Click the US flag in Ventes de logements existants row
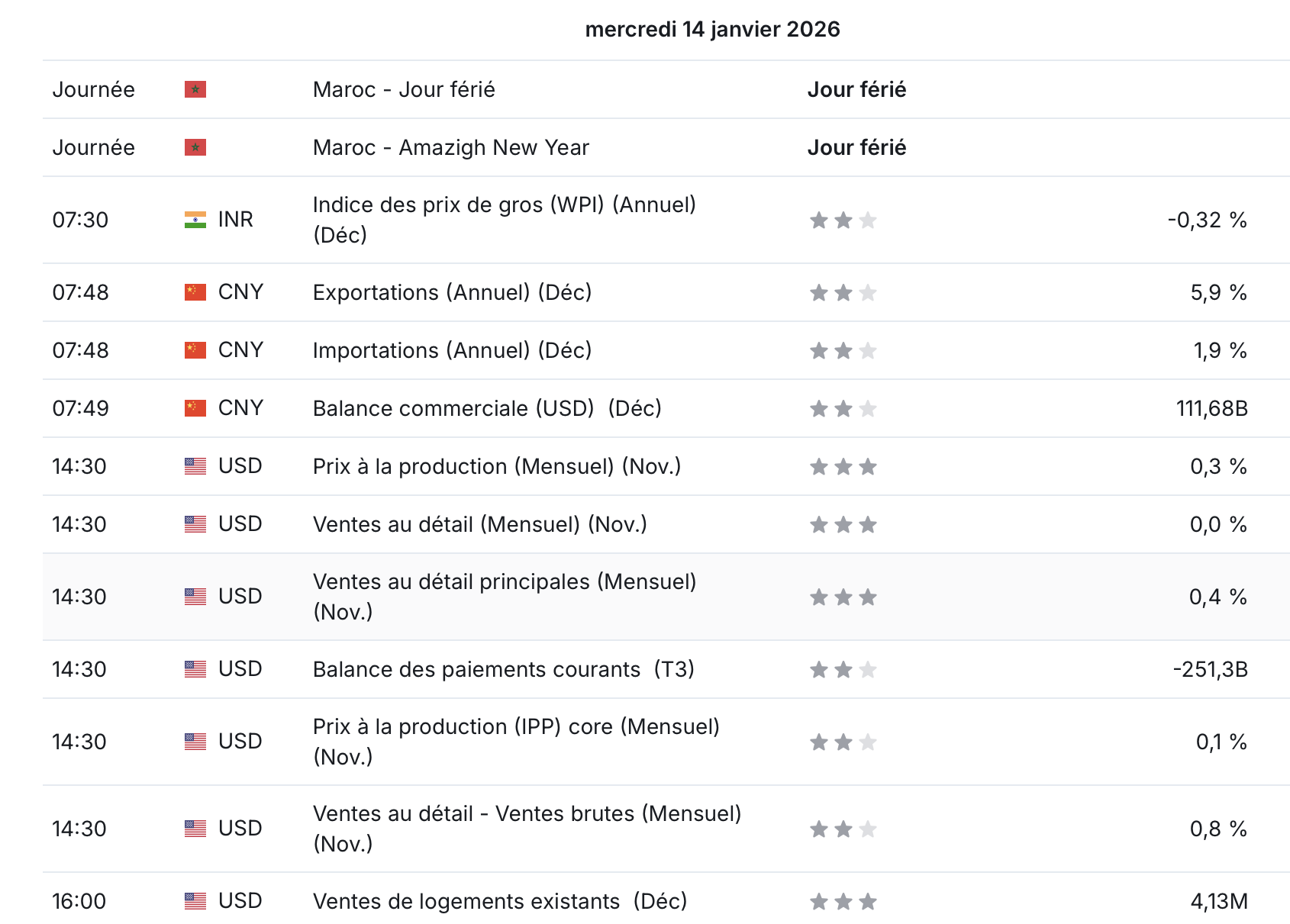The height and width of the screenshot is (924, 1290). (x=195, y=901)
